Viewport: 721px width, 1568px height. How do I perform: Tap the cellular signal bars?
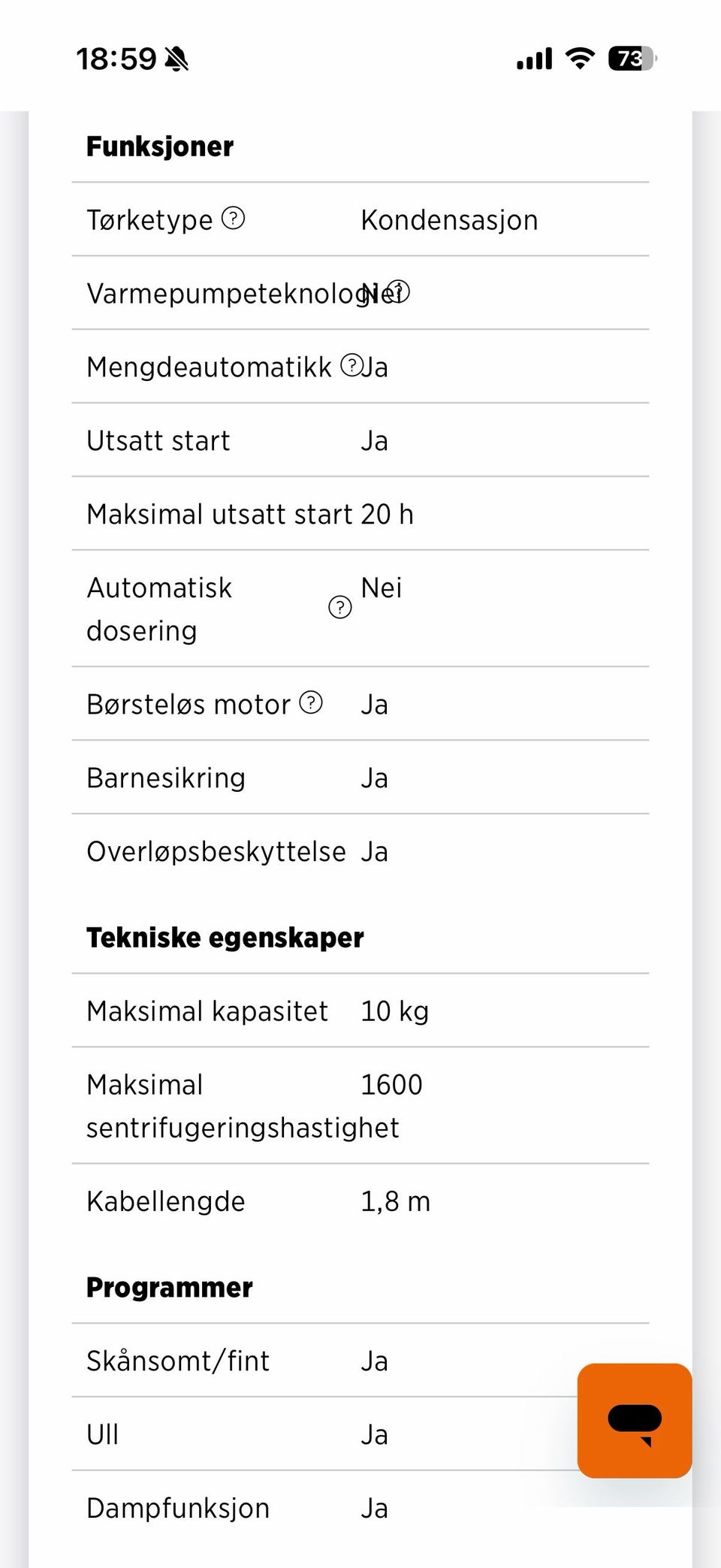[535, 59]
